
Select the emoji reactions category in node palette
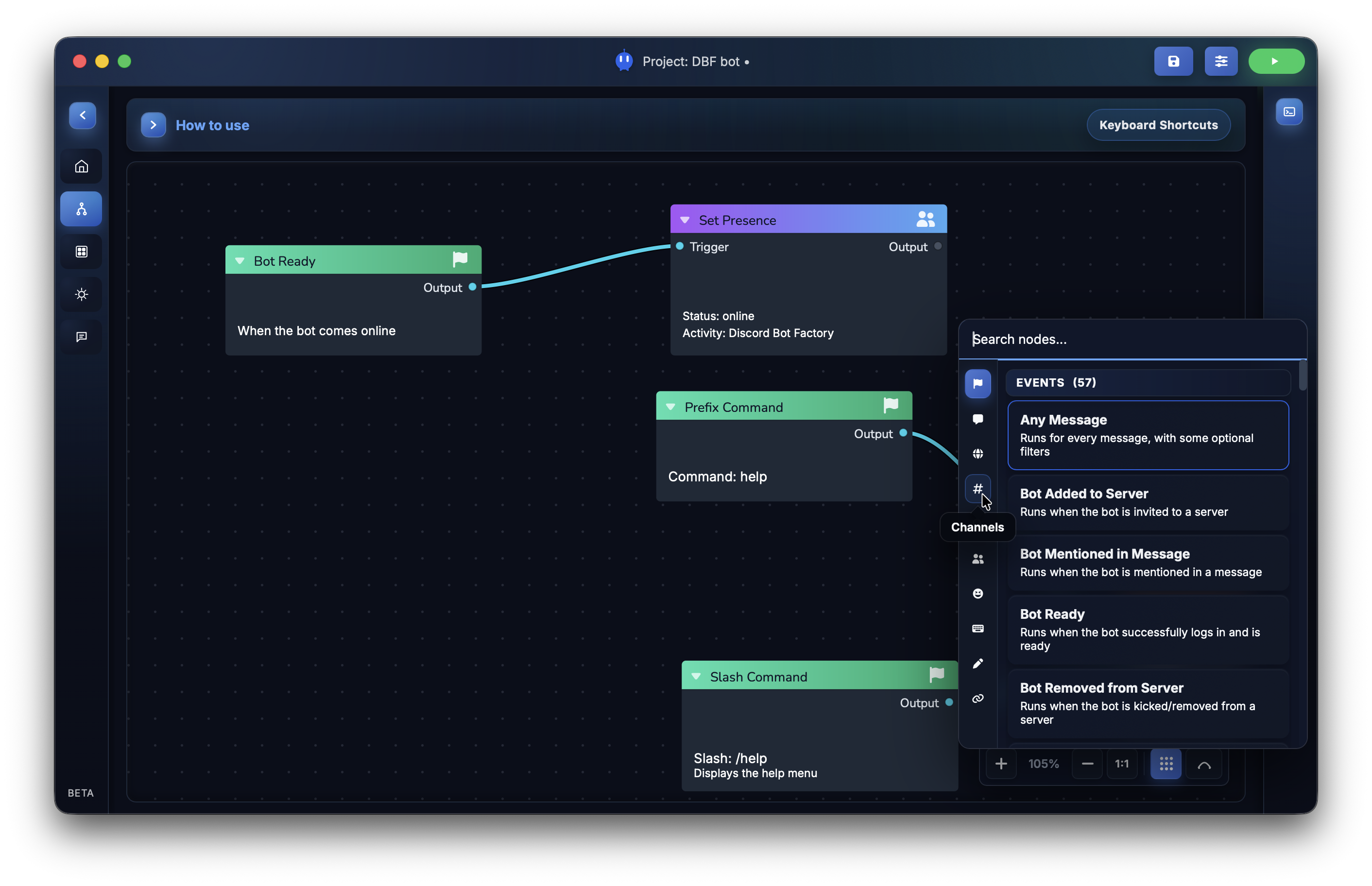tap(978, 593)
